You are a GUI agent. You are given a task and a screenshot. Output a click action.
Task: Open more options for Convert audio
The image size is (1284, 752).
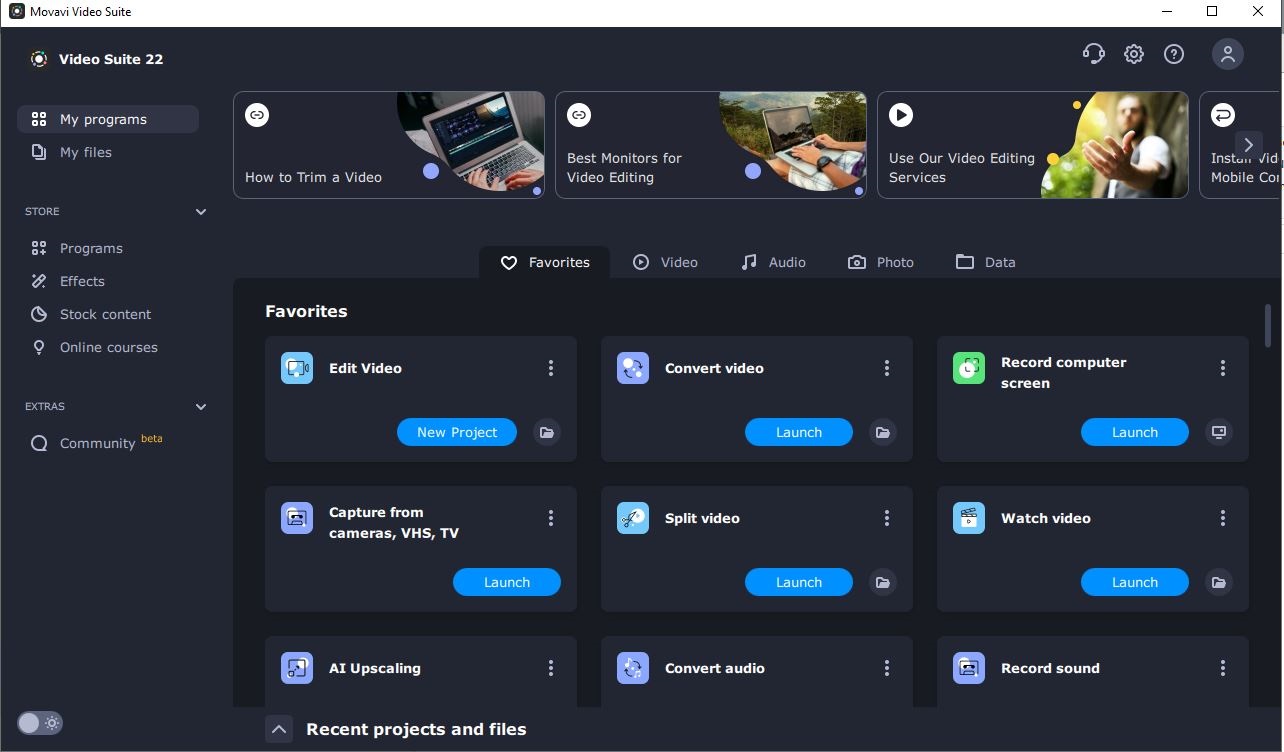pos(887,668)
